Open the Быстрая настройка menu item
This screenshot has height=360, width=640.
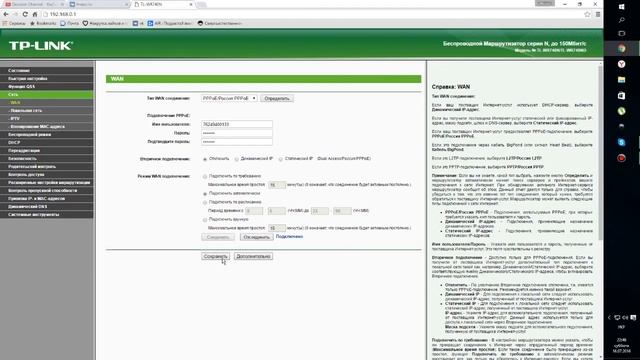tap(47, 78)
